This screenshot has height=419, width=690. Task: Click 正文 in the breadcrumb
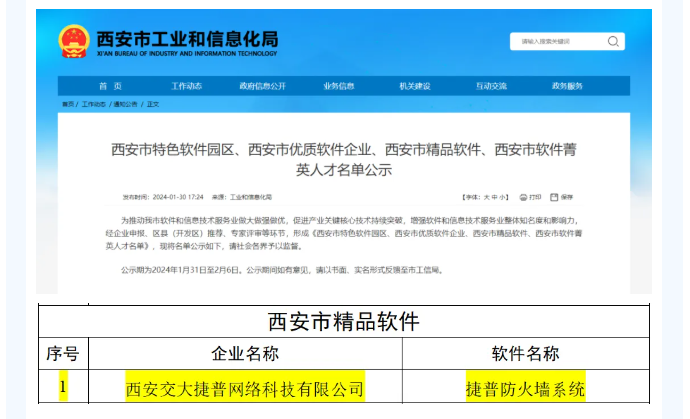click(x=153, y=104)
